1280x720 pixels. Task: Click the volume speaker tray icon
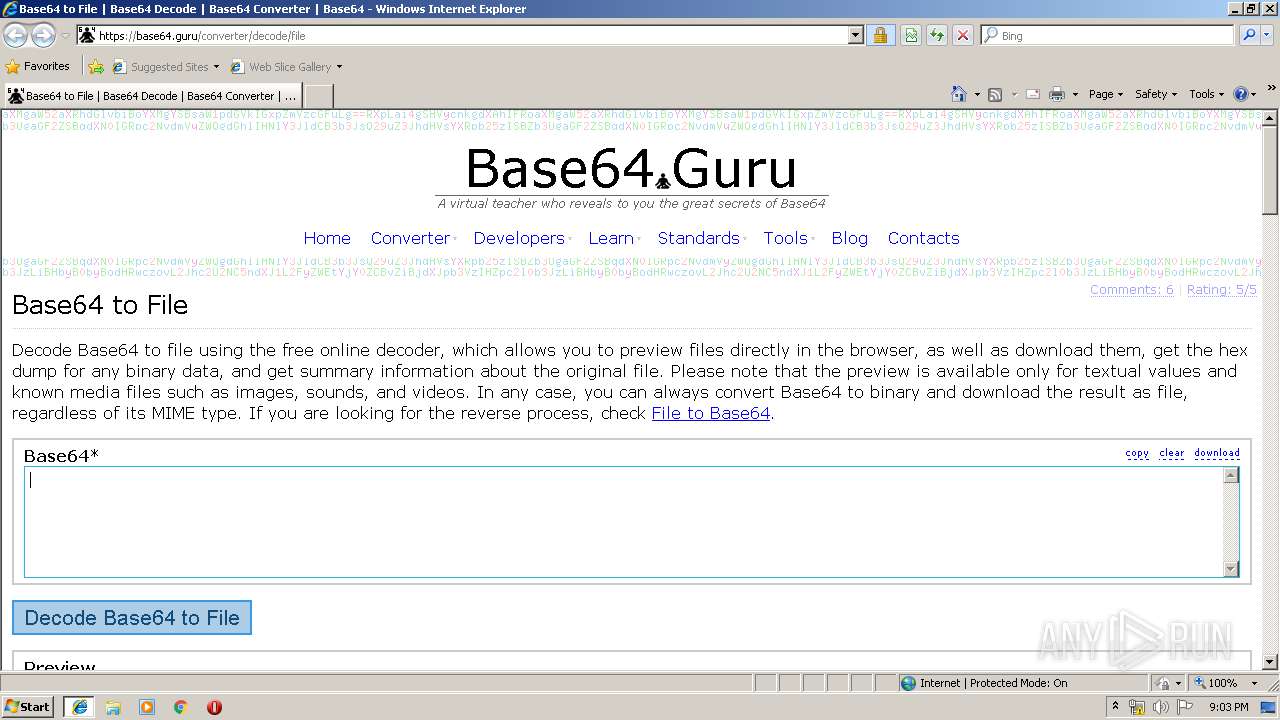click(1160, 707)
